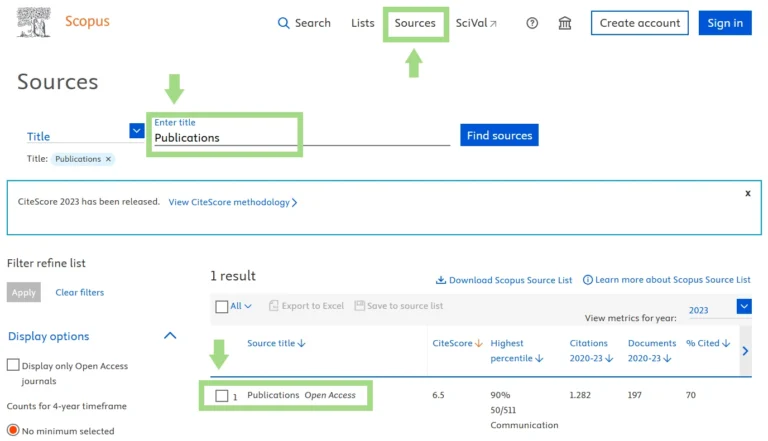This screenshot has width=768, height=441.
Task: Click the help question mark icon
Action: [532, 23]
